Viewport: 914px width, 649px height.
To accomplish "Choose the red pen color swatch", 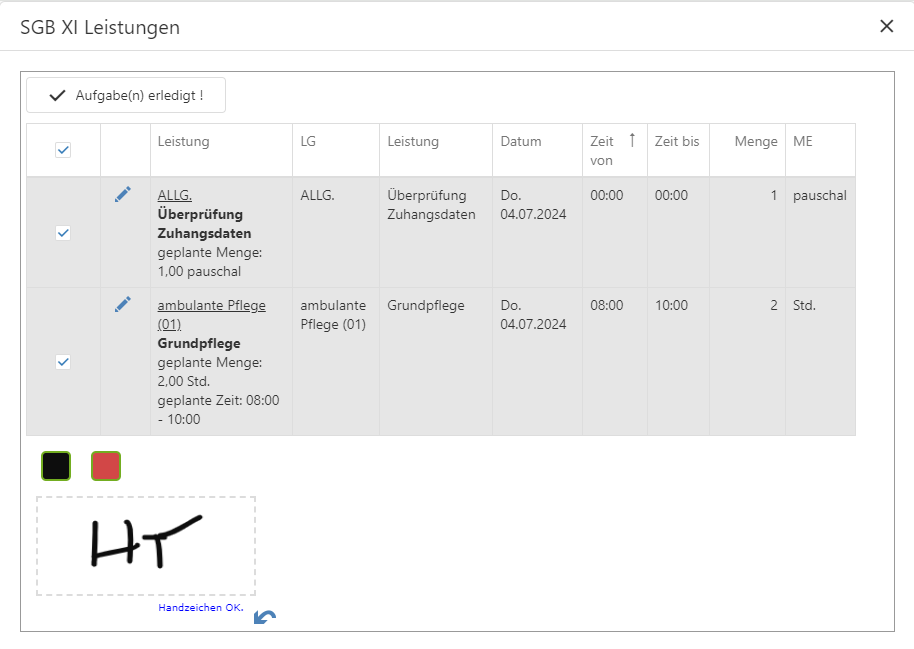I will (106, 466).
